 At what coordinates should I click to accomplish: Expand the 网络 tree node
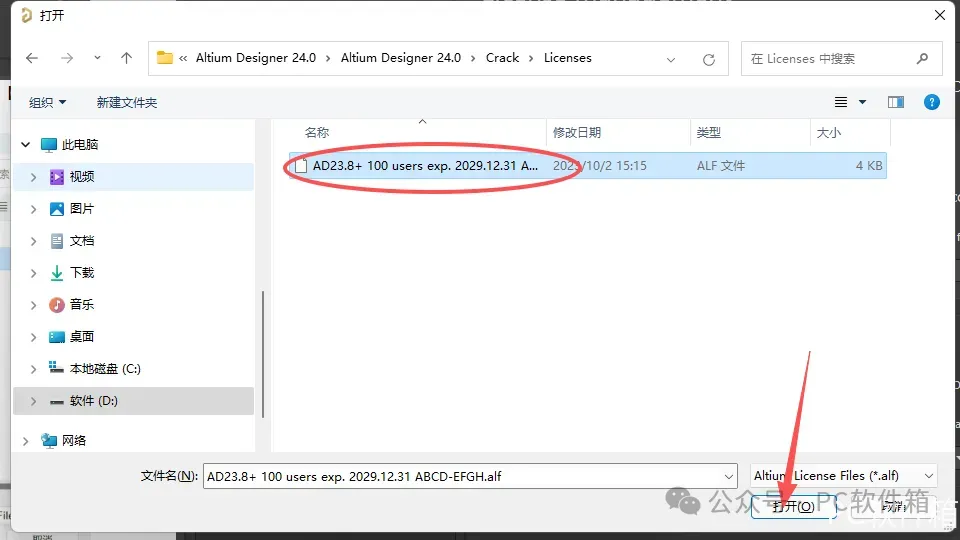click(x=25, y=441)
